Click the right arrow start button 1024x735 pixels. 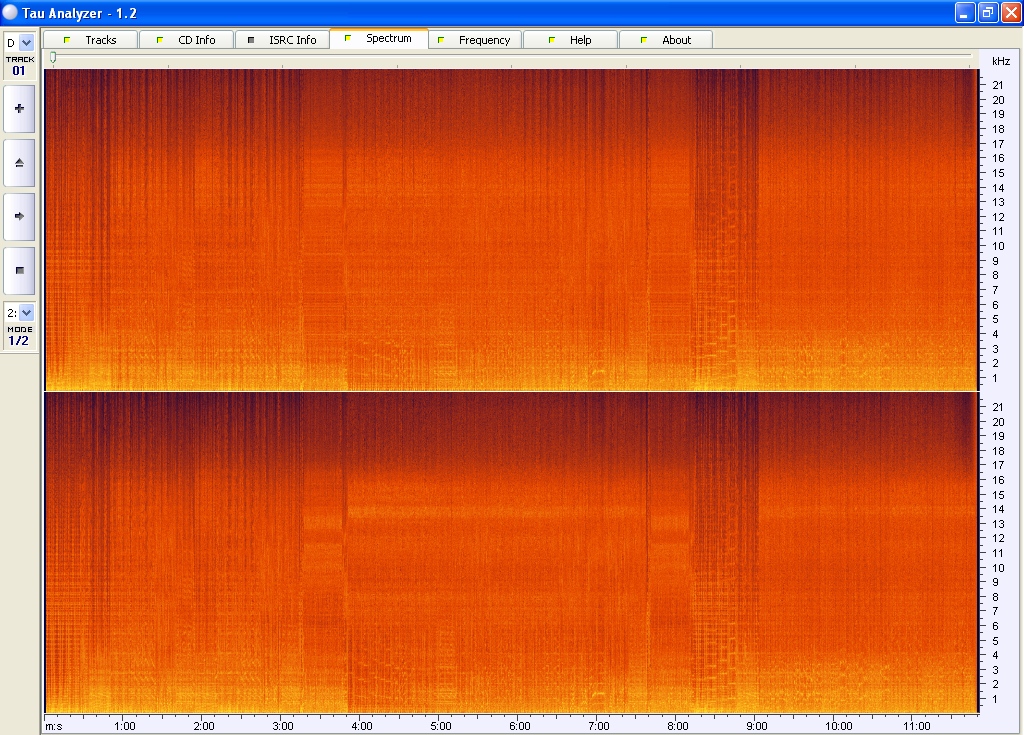tap(19, 216)
